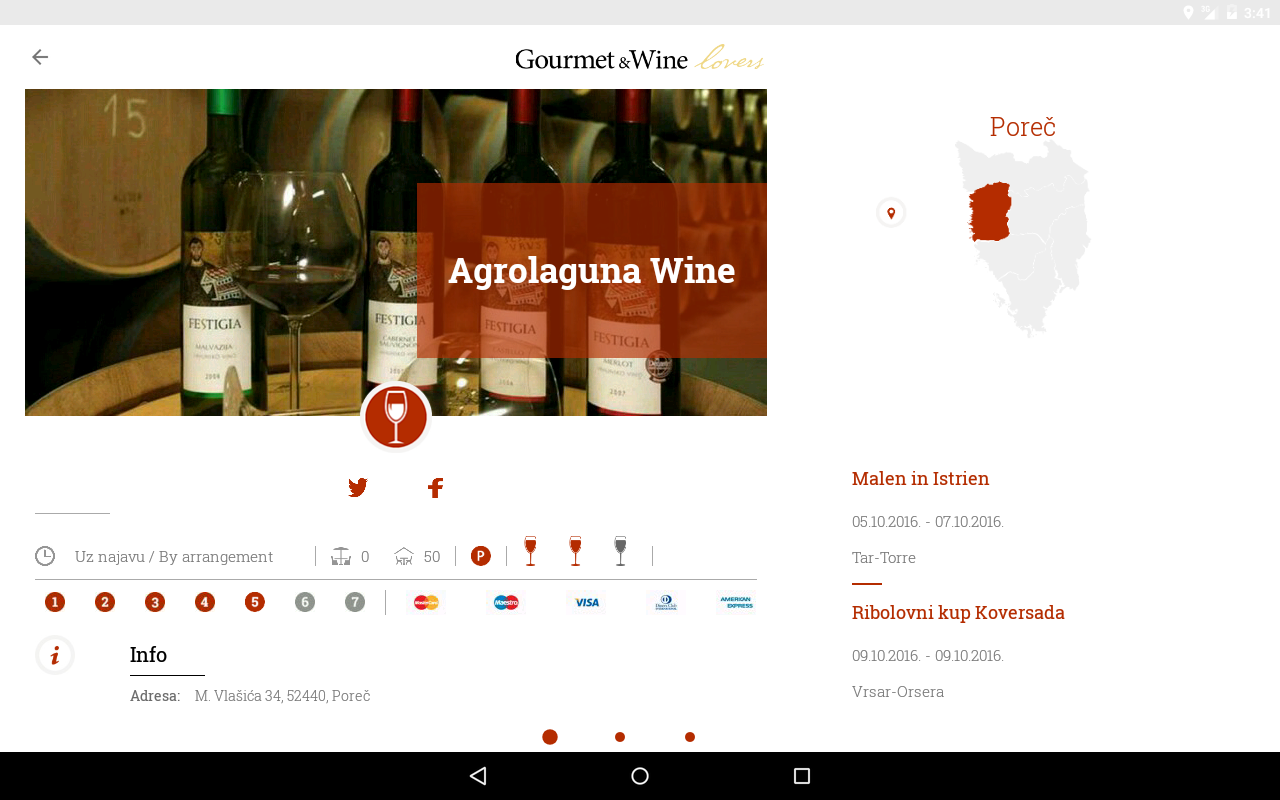Tap Android recent apps button
This screenshot has height=800, width=1280.
click(x=801, y=776)
